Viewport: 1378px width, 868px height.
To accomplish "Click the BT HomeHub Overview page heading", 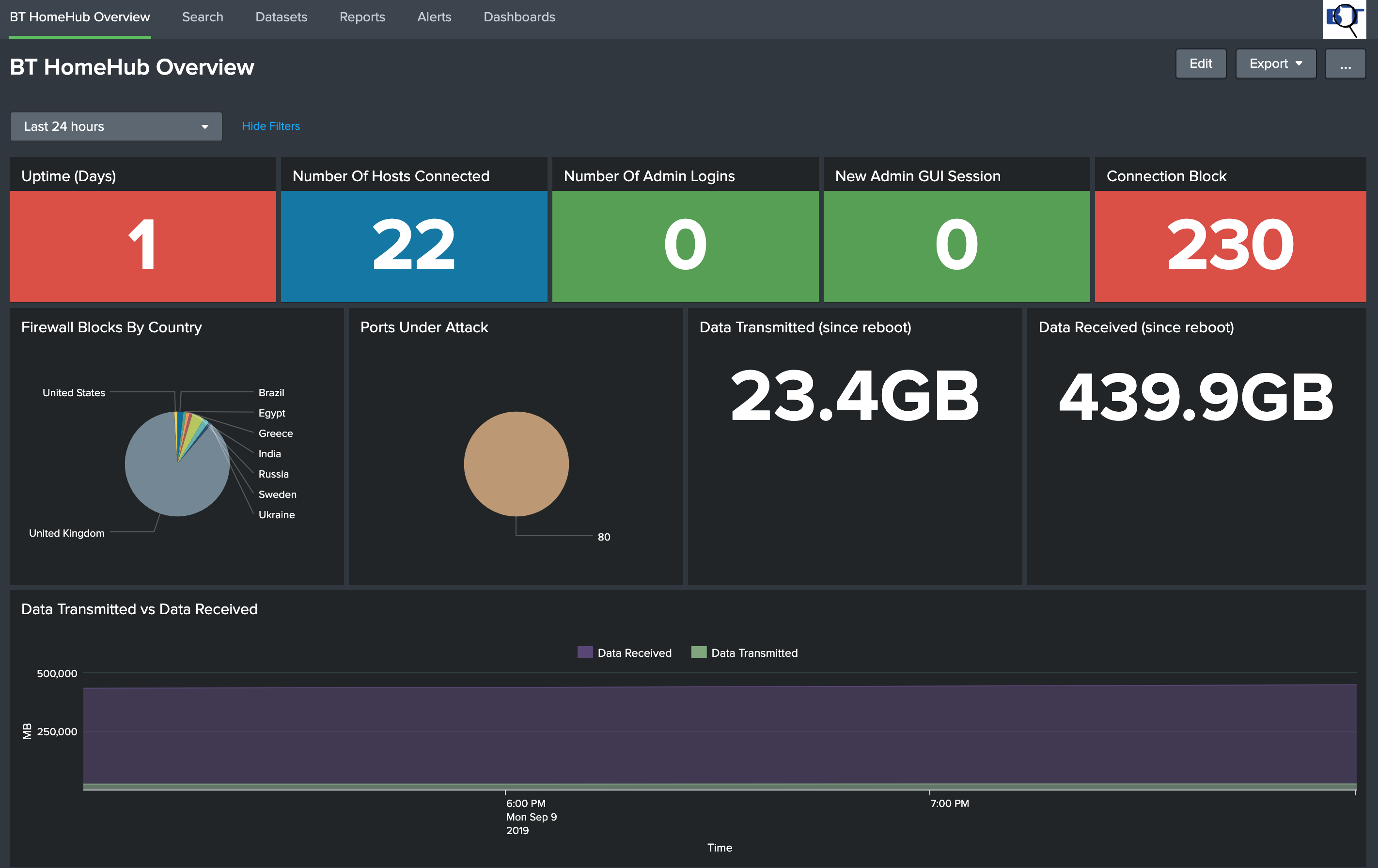I will coord(132,67).
